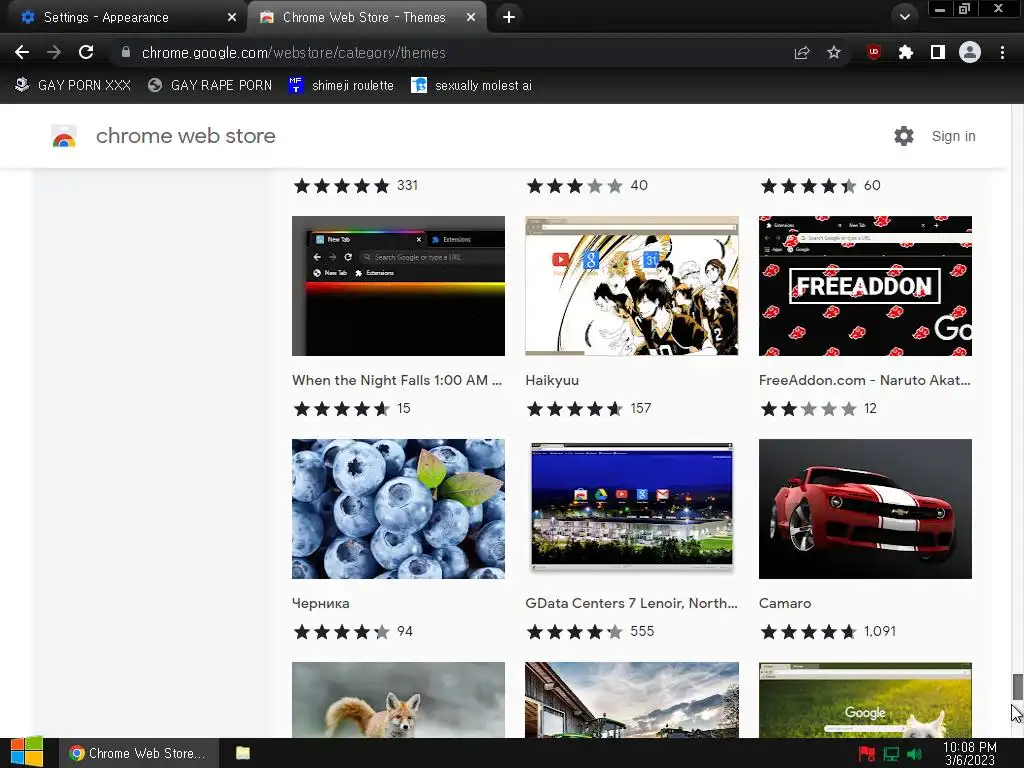Click the address bar URL field

point(451,52)
